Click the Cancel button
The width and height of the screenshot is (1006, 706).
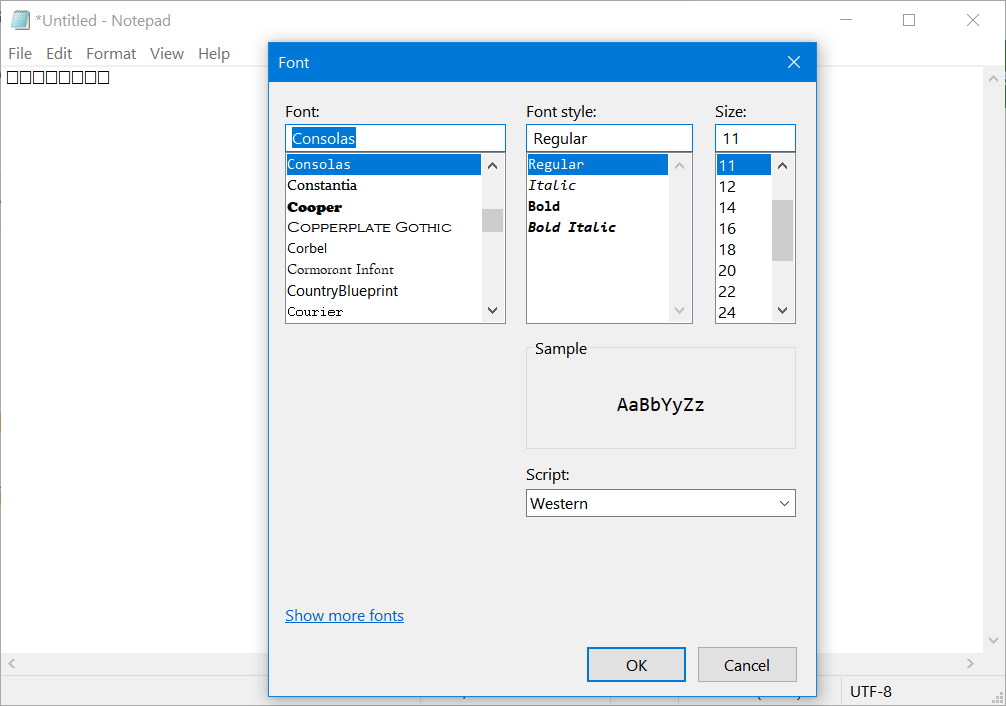(747, 665)
